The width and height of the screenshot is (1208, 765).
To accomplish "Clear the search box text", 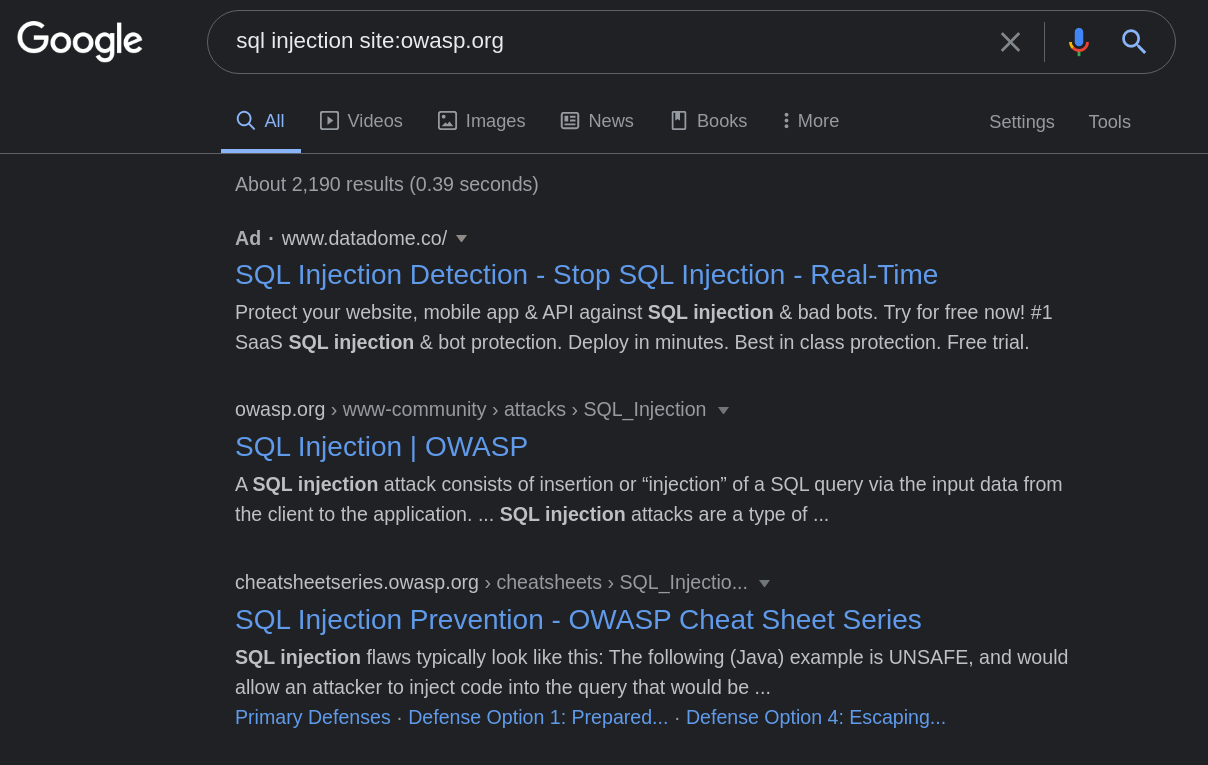I will coord(1010,42).
